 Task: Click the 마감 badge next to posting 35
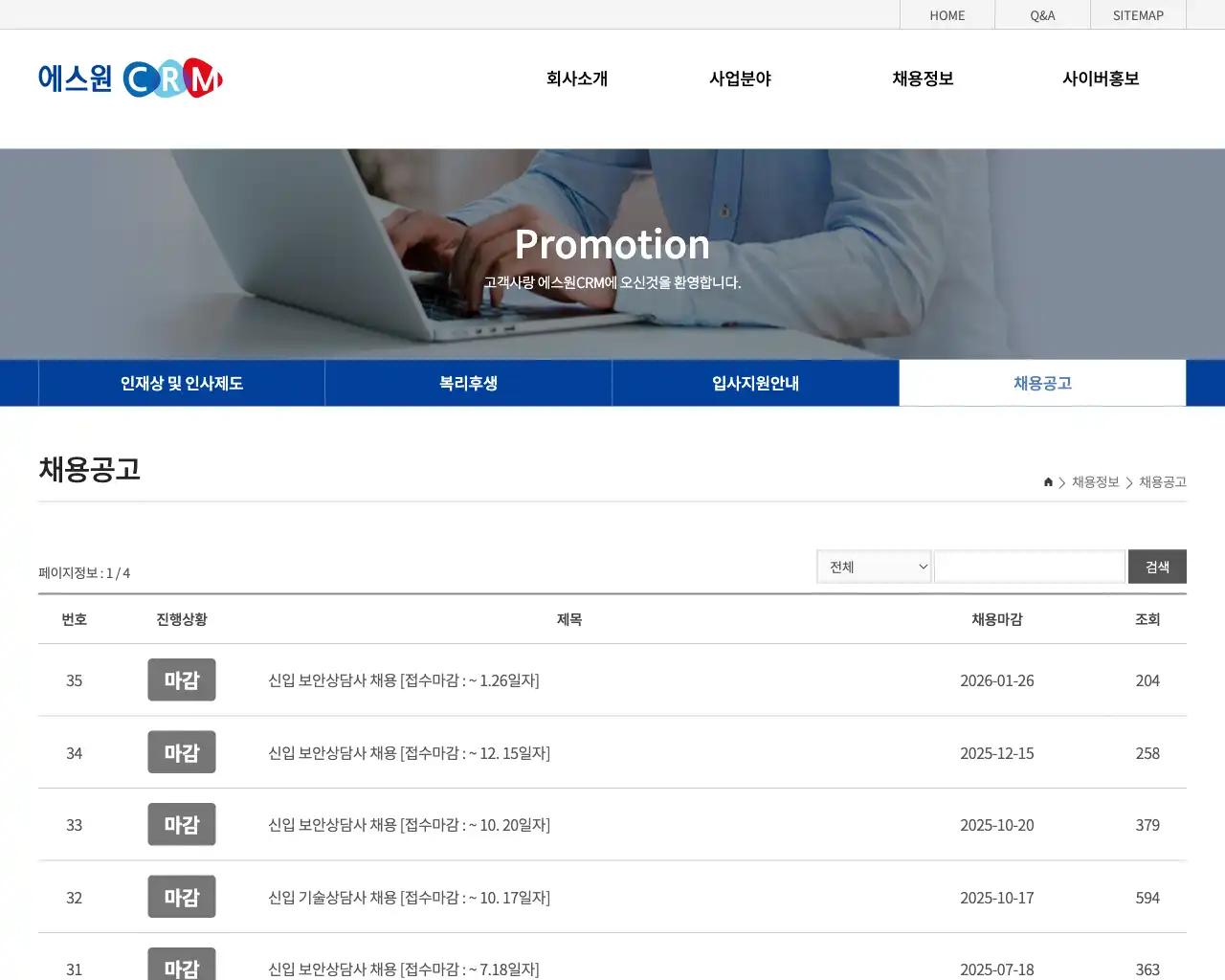182,679
